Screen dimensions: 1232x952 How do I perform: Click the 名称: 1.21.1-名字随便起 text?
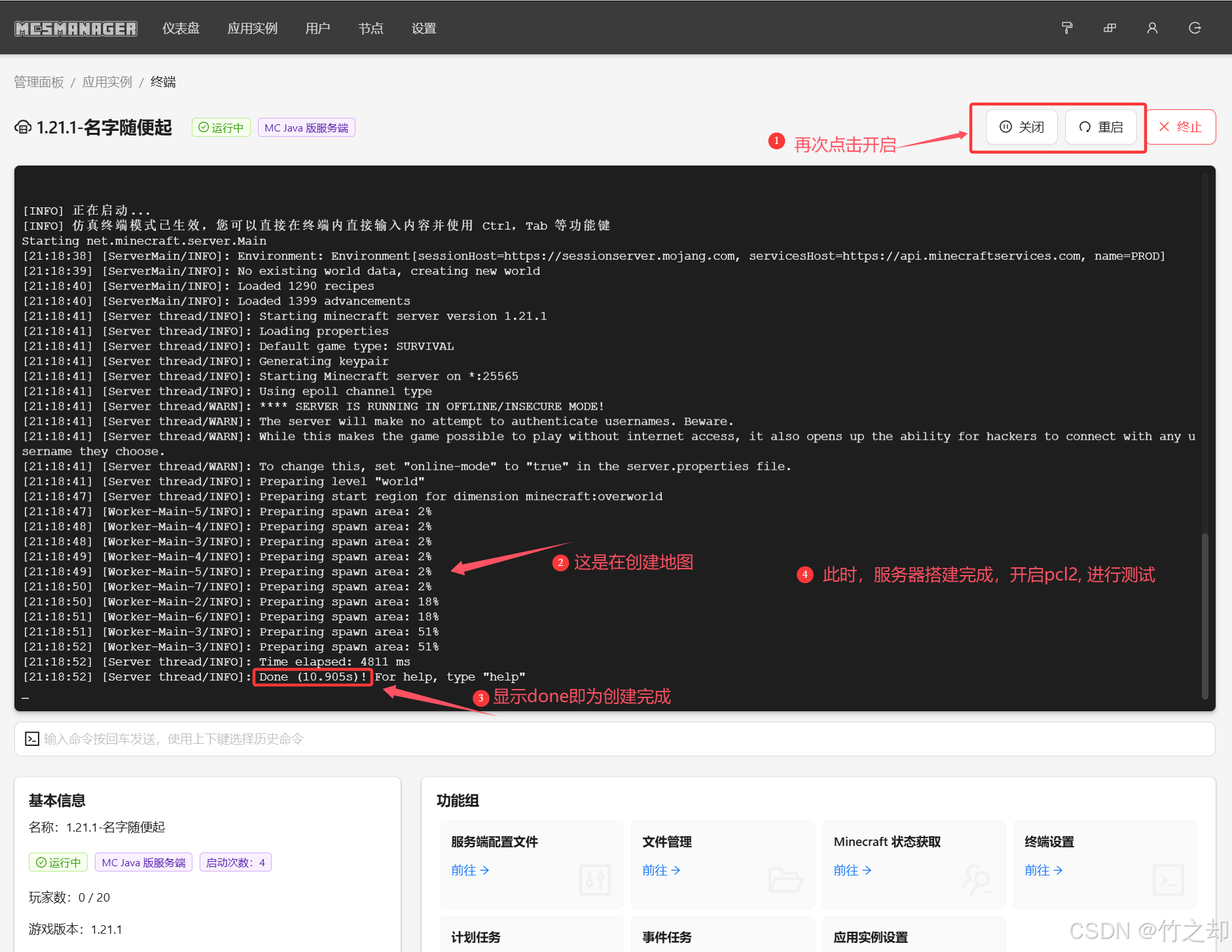click(x=97, y=827)
